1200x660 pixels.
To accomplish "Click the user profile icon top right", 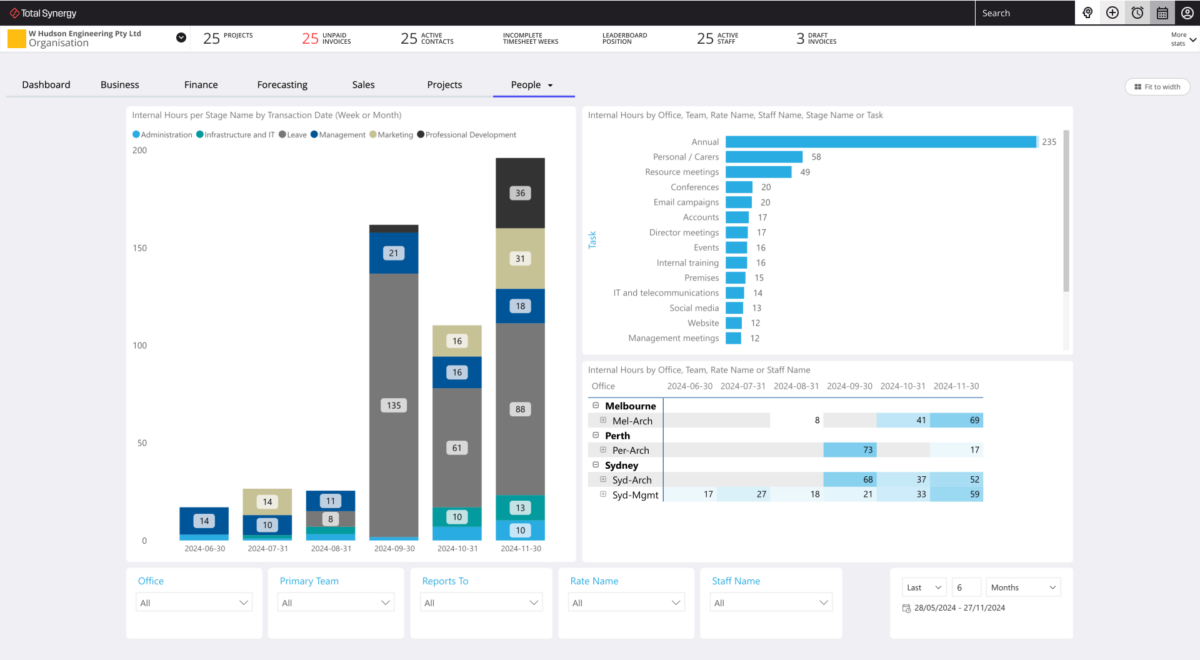I will point(1187,13).
